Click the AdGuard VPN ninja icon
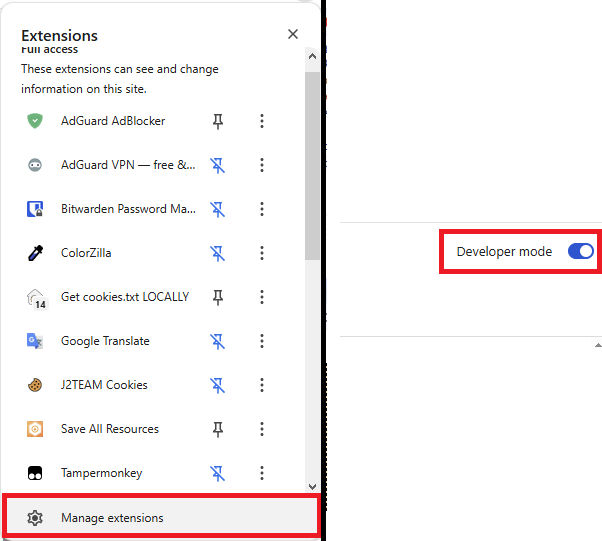The width and height of the screenshot is (602, 541). pos(35,165)
